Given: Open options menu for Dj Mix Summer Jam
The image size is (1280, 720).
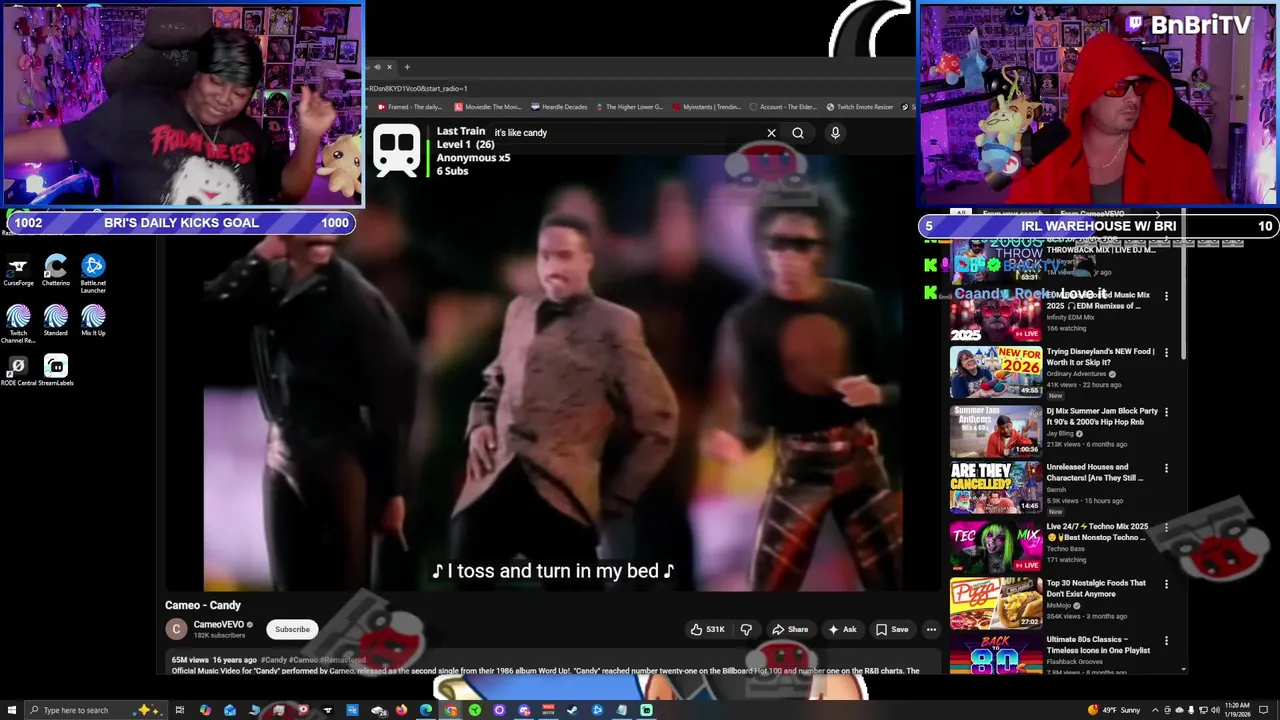Looking at the screenshot, I should coord(1166,412).
